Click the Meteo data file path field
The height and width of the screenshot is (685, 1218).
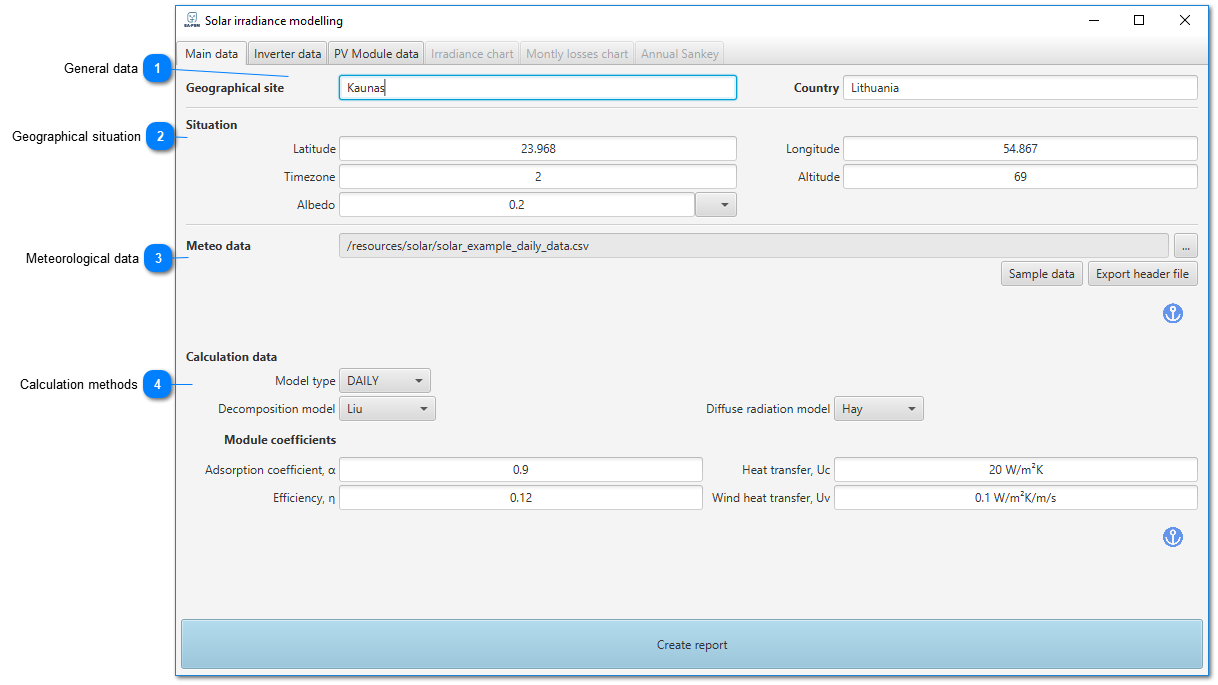754,246
